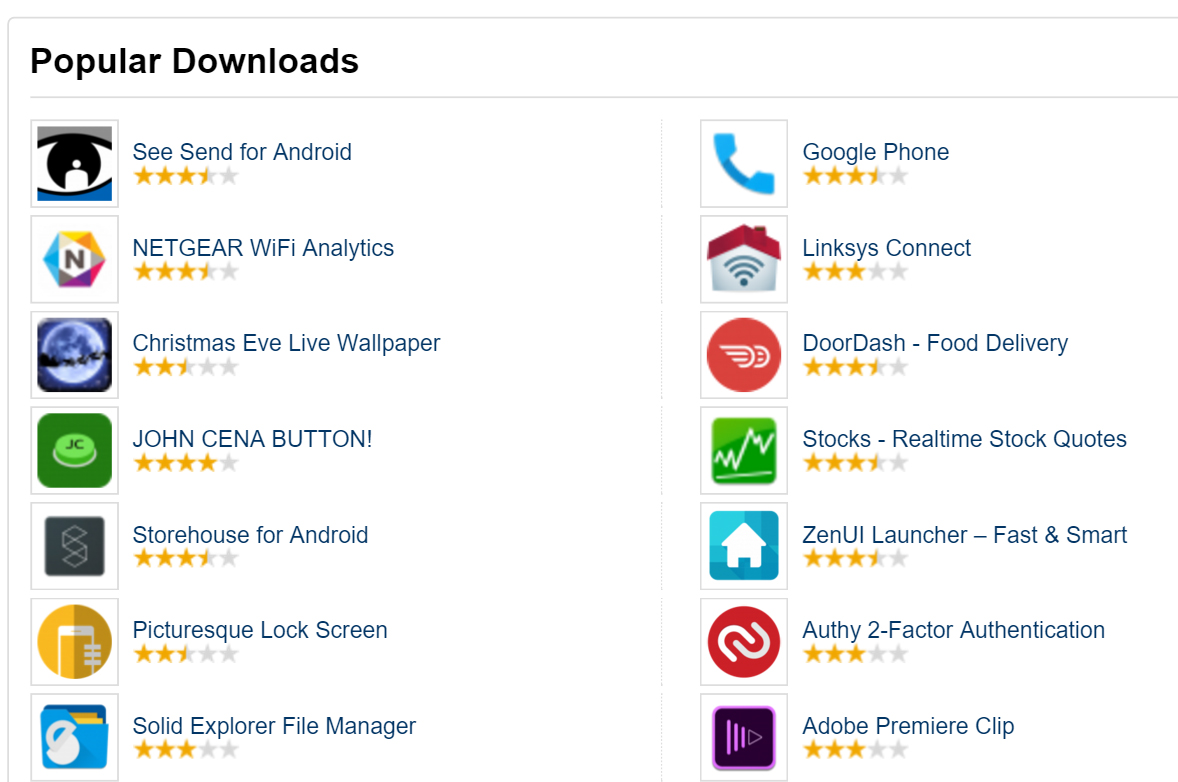Click the Google Phone star rating
This screenshot has height=782, width=1178.
point(855,176)
